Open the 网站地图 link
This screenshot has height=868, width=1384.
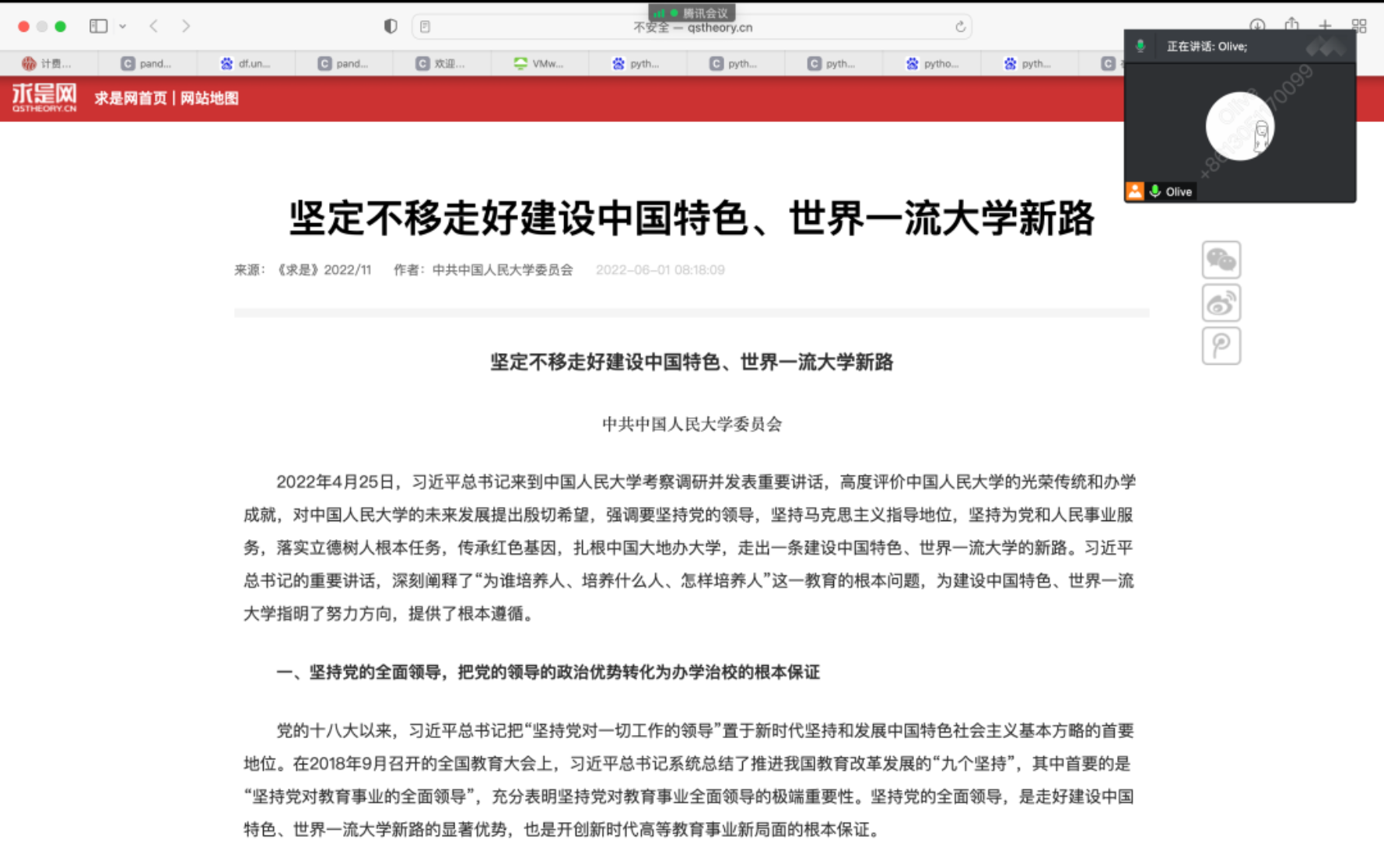(209, 99)
